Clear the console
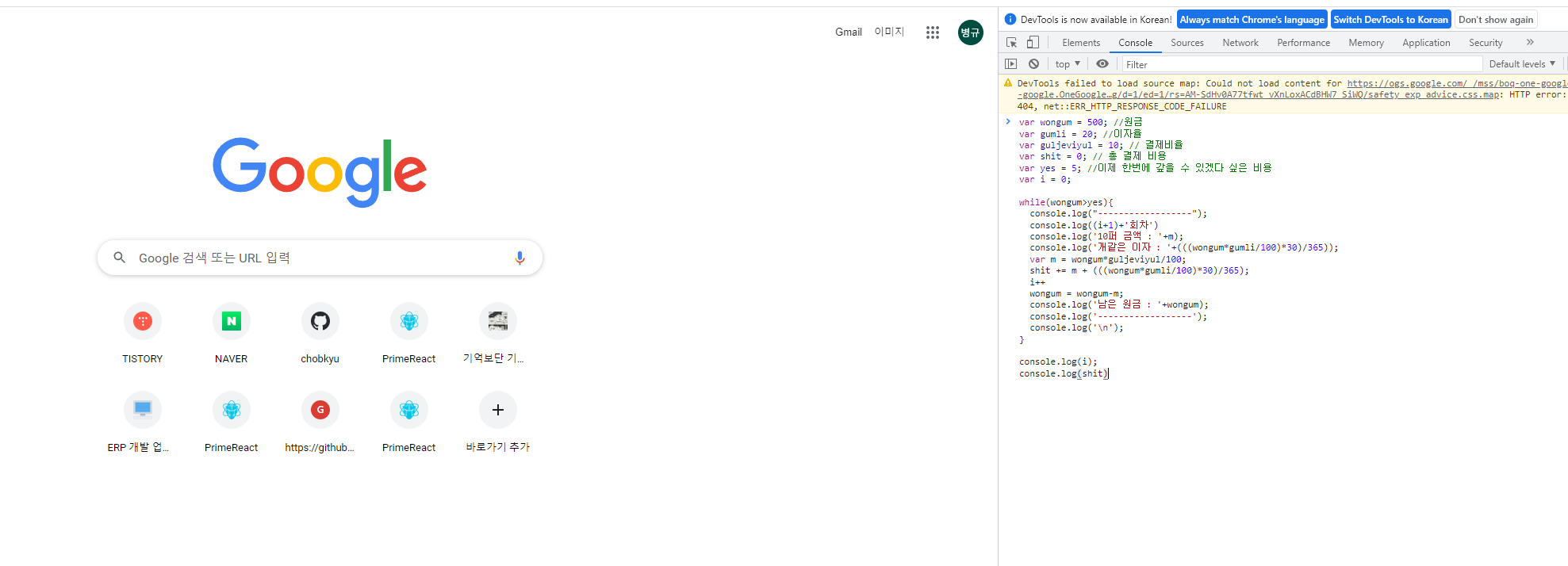The width and height of the screenshot is (1568, 566). tap(1033, 64)
